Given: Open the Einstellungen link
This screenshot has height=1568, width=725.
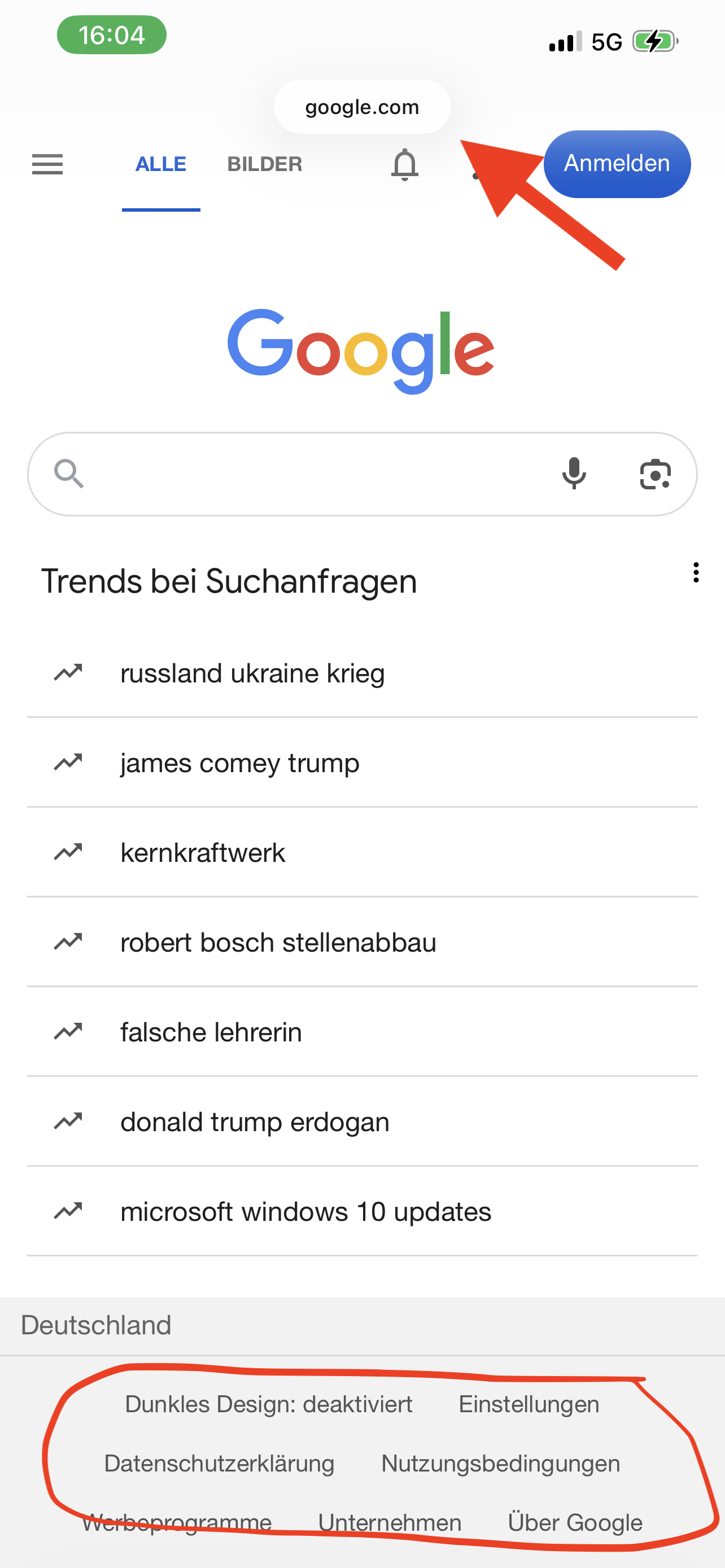Looking at the screenshot, I should [x=529, y=1404].
